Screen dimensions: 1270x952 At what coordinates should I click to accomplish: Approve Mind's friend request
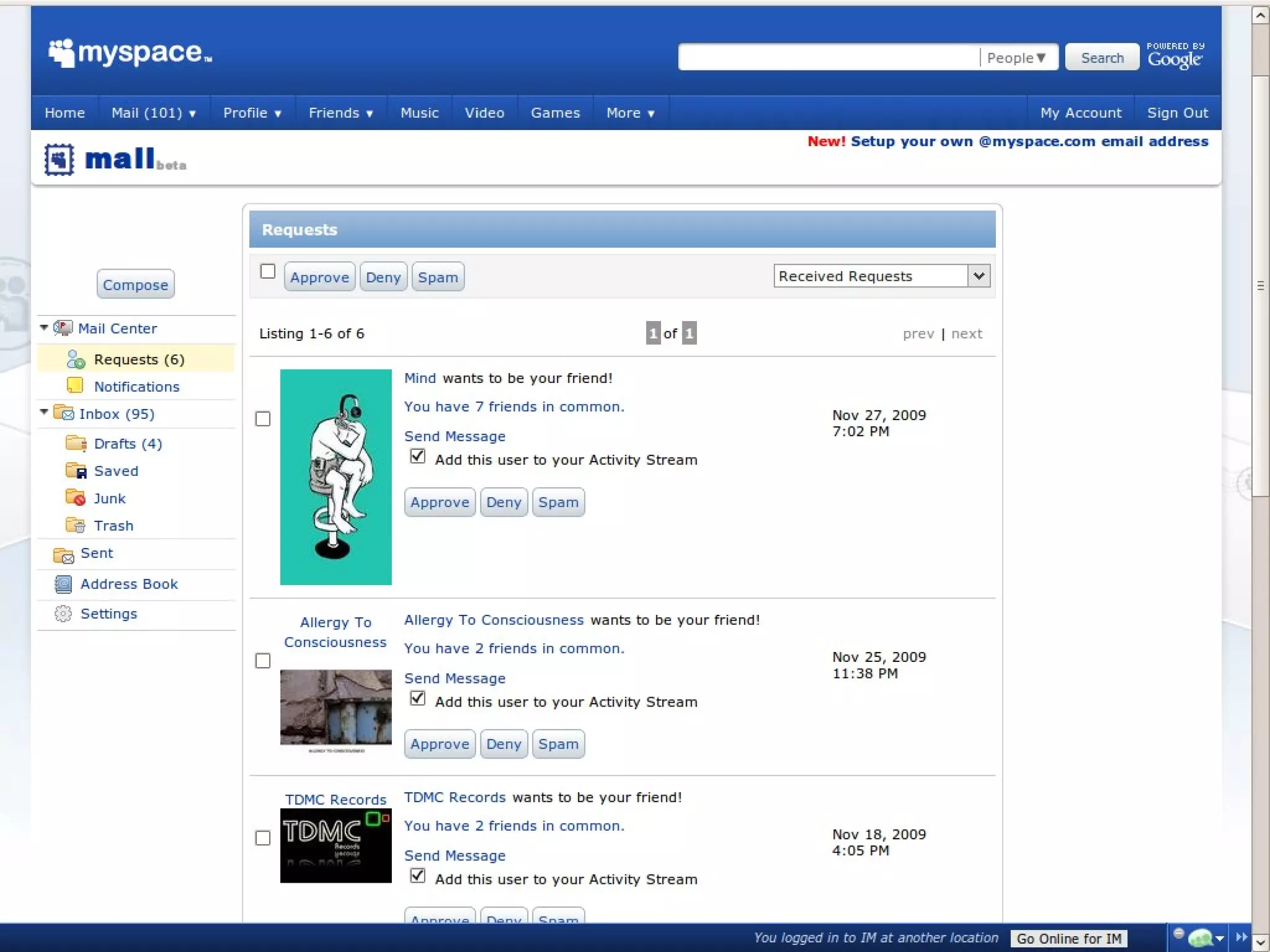[x=439, y=502]
